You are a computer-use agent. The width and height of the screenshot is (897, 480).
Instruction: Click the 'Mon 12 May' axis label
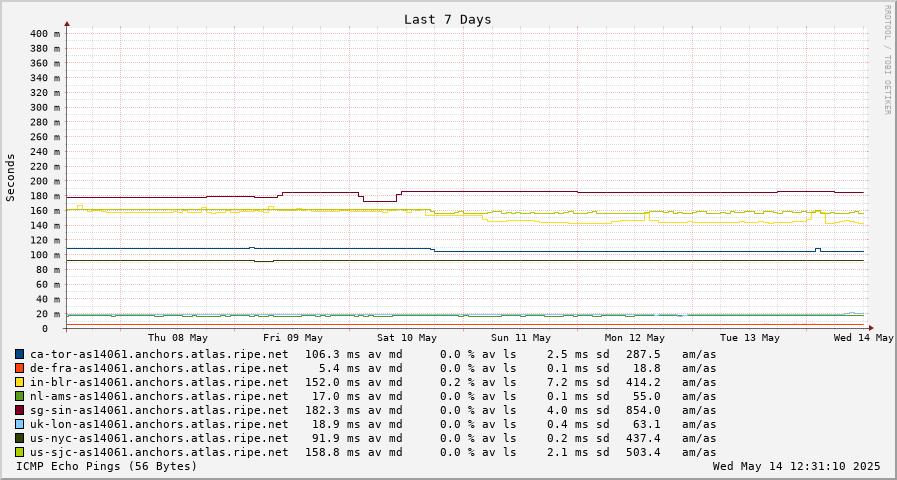click(x=635, y=338)
